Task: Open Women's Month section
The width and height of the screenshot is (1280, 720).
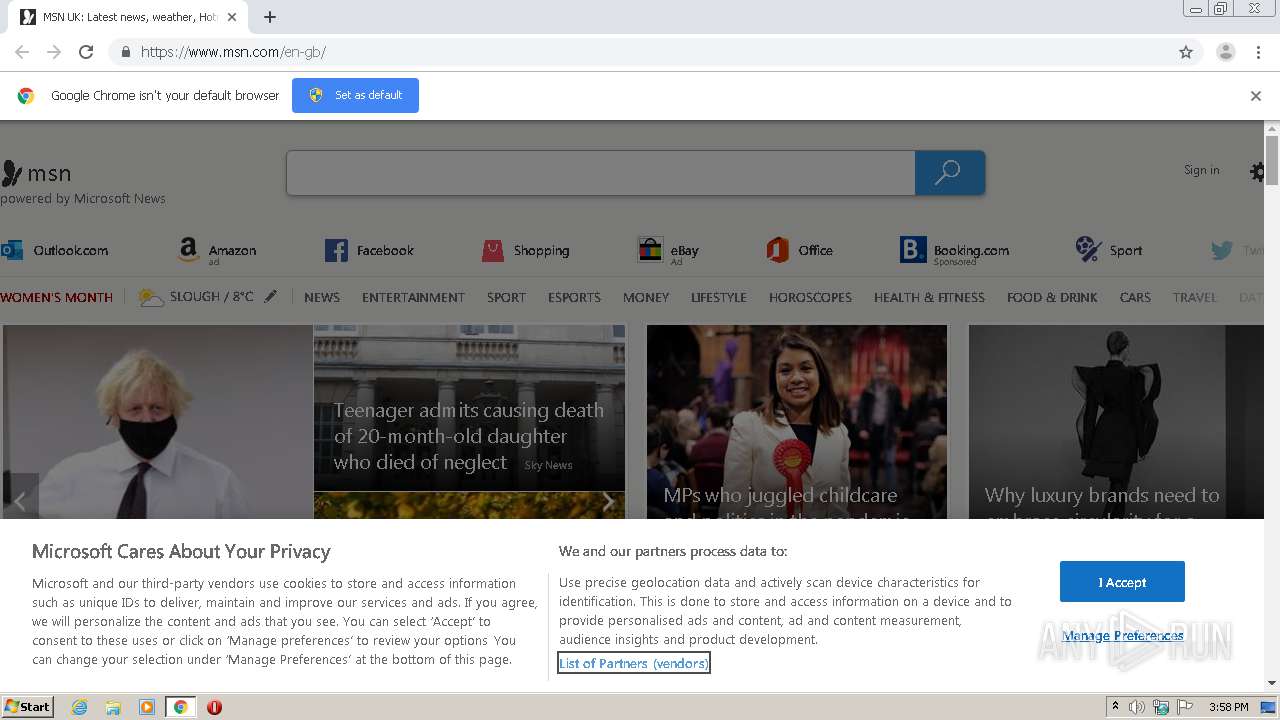Action: click(x=57, y=297)
